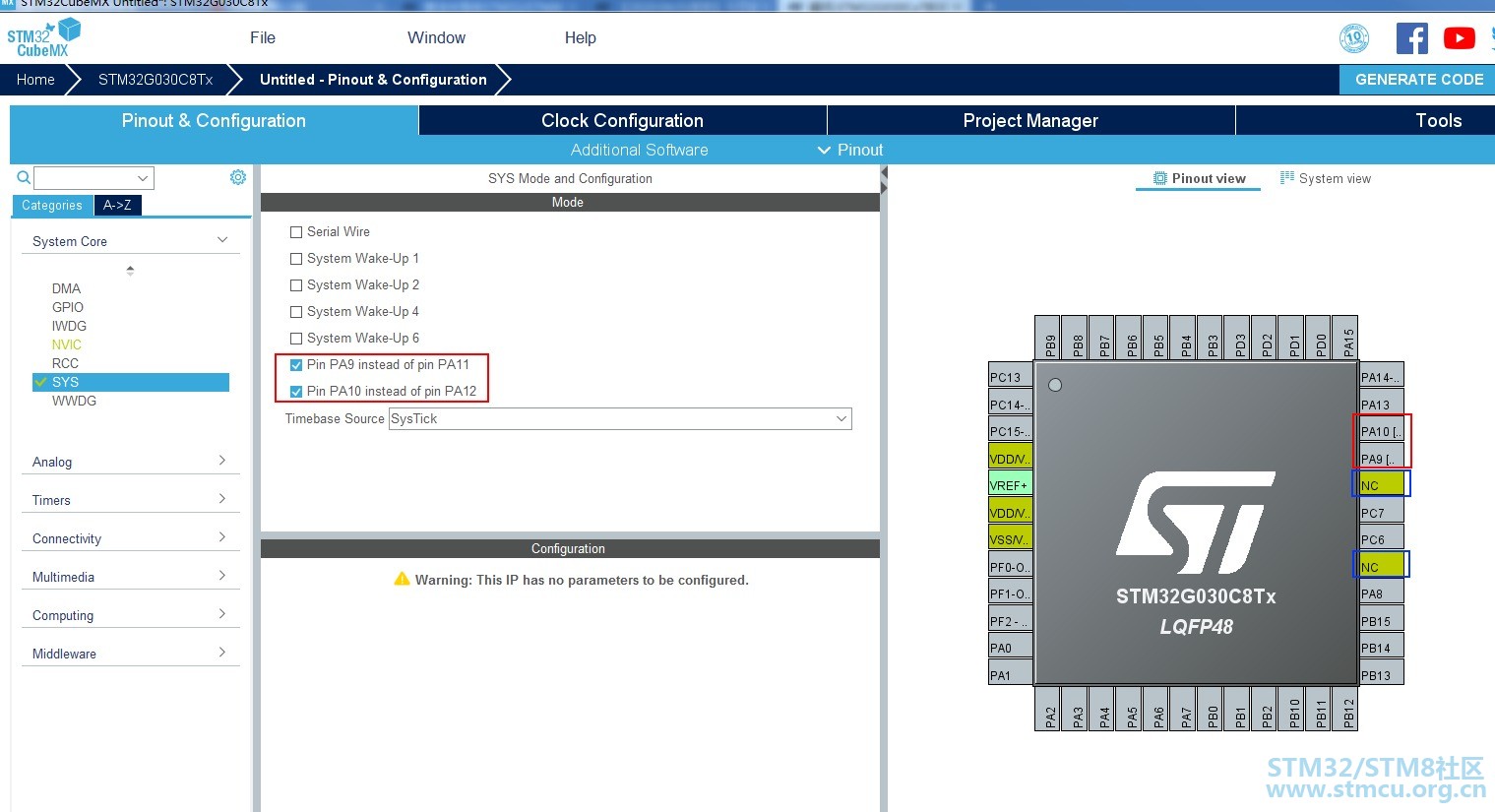
Task: Switch to the A->Z list tab
Action: coord(117,205)
